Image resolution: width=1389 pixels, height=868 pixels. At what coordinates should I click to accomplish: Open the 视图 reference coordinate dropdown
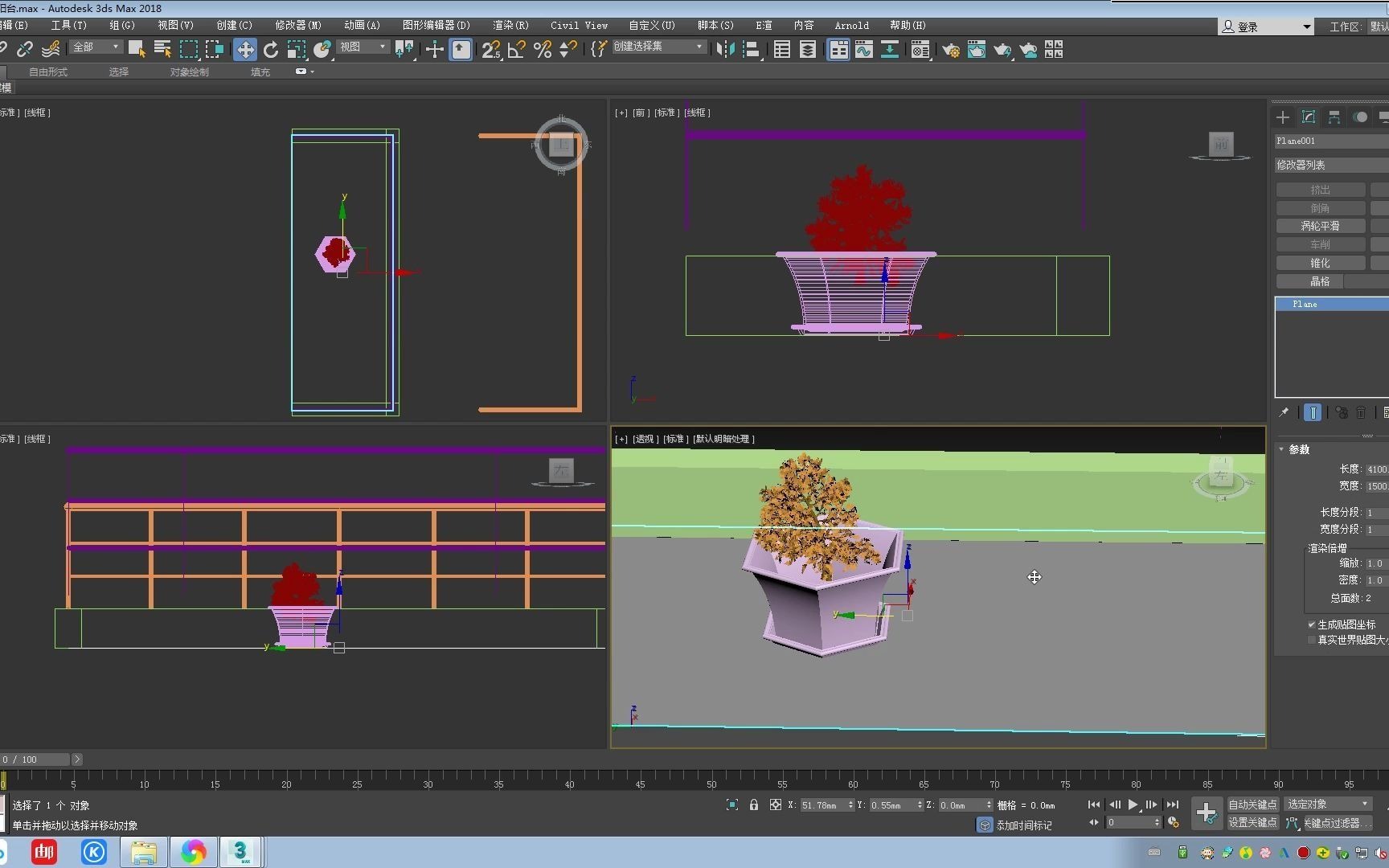click(363, 47)
